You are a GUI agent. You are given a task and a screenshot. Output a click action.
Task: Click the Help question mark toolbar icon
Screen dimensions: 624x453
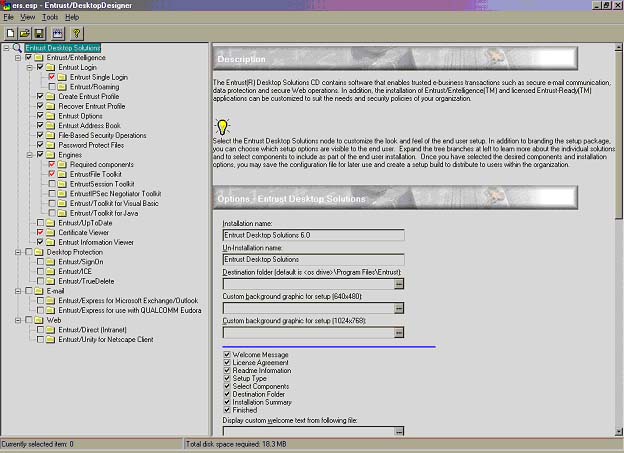76,33
